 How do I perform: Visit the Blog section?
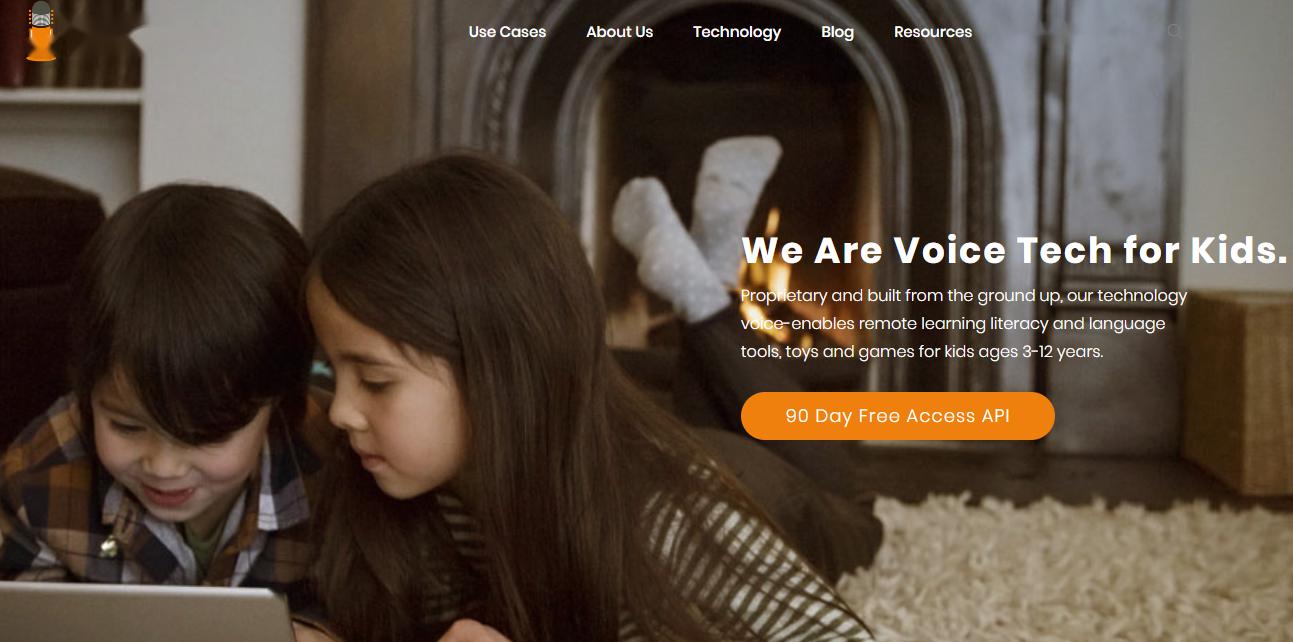(837, 32)
